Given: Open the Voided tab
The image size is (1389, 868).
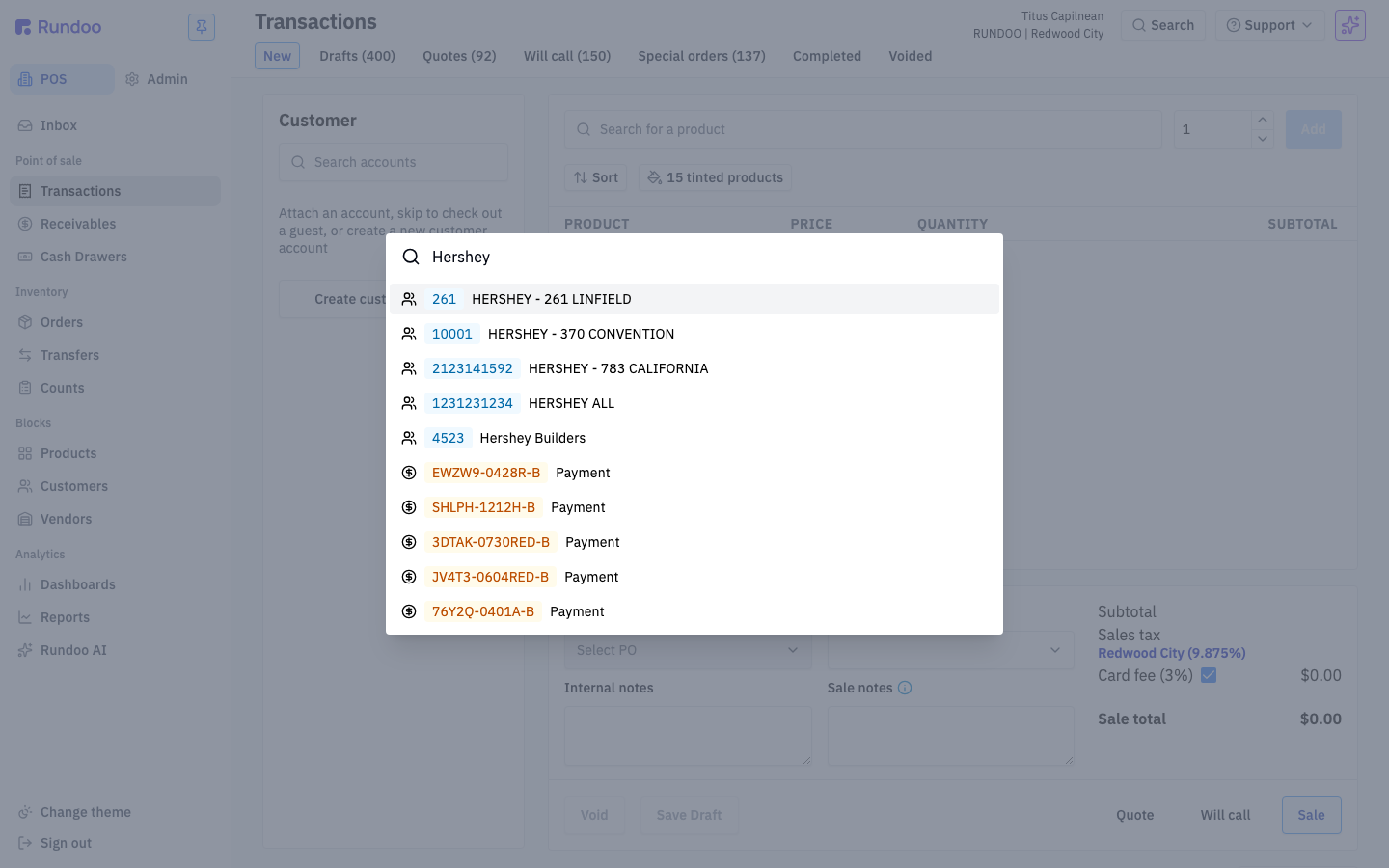Looking at the screenshot, I should (911, 56).
